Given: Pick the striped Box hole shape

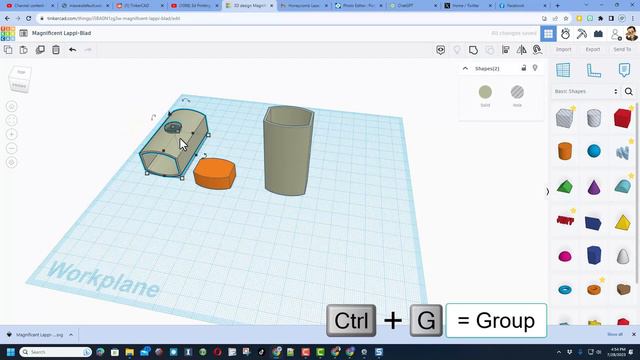Looking at the screenshot, I should click(564, 118).
